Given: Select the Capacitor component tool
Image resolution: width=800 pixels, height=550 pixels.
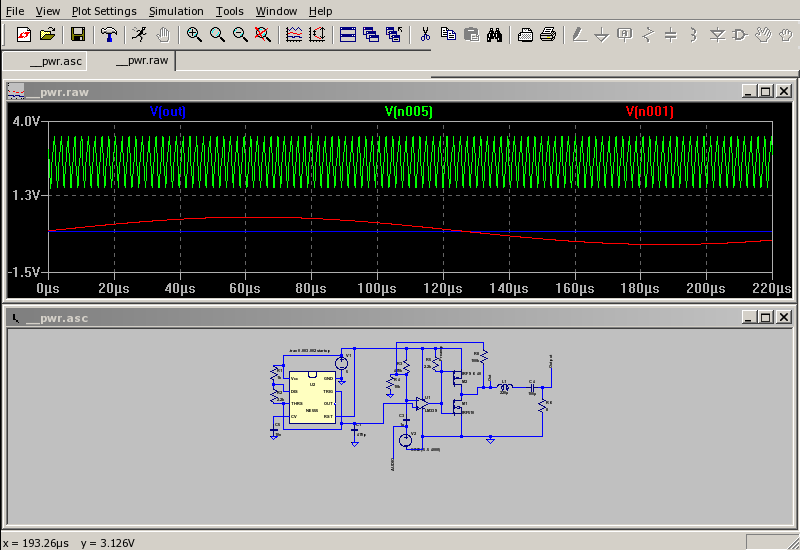Looking at the screenshot, I should [x=671, y=35].
